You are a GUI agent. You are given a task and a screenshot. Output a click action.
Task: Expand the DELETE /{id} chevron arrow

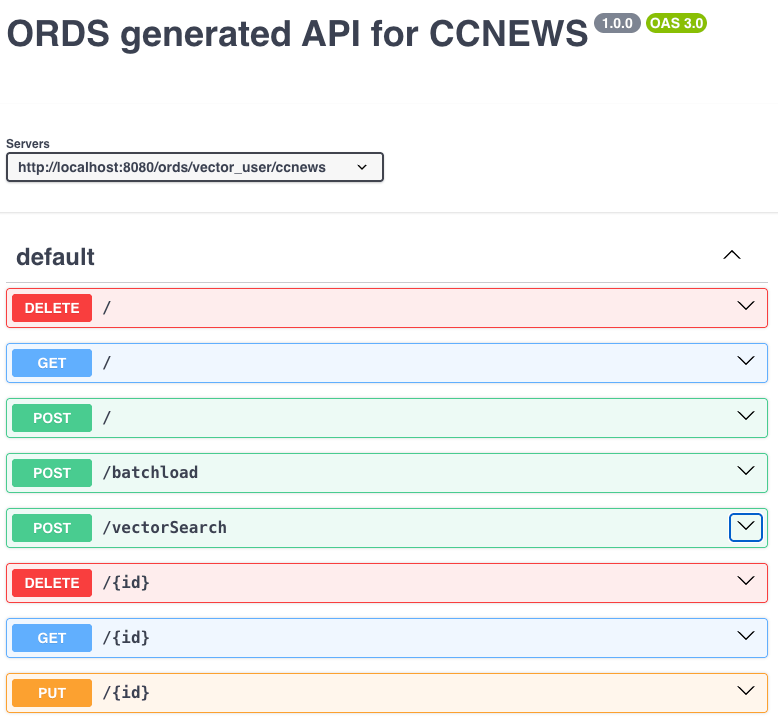[745, 582]
